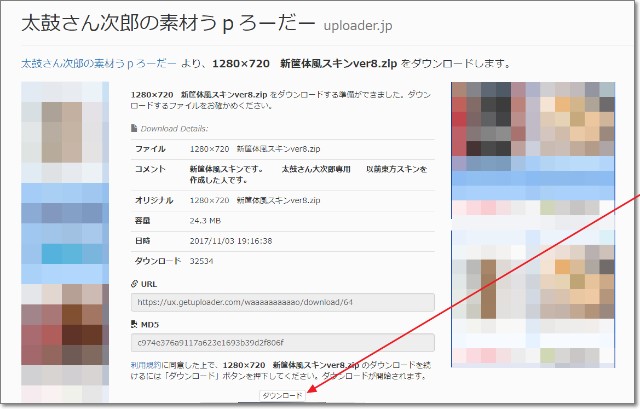The height and width of the screenshot is (409, 640).
Task: Click the chain link icon beside URL
Action: click(x=136, y=284)
